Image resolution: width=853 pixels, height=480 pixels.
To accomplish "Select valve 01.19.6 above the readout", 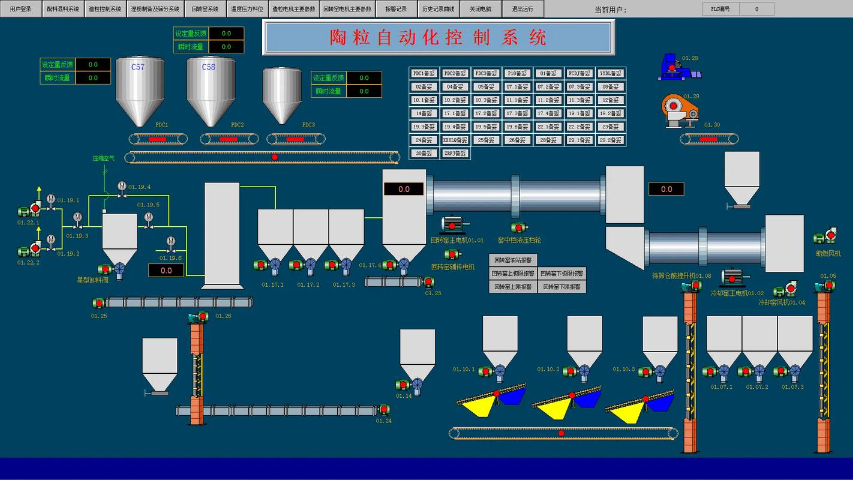I will [x=171, y=243].
